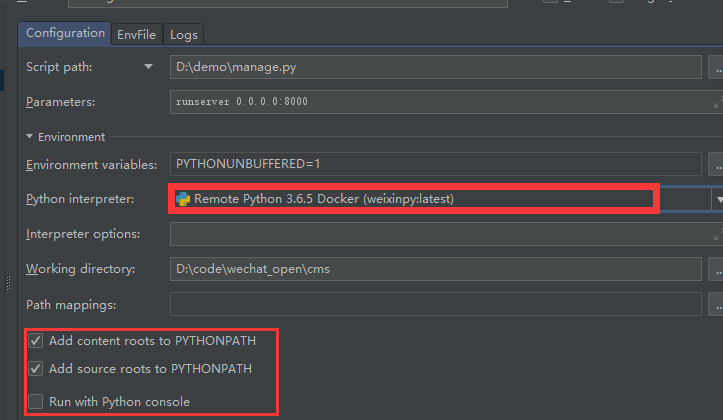
Task: Click the Interpreter options field
Action: point(446,234)
